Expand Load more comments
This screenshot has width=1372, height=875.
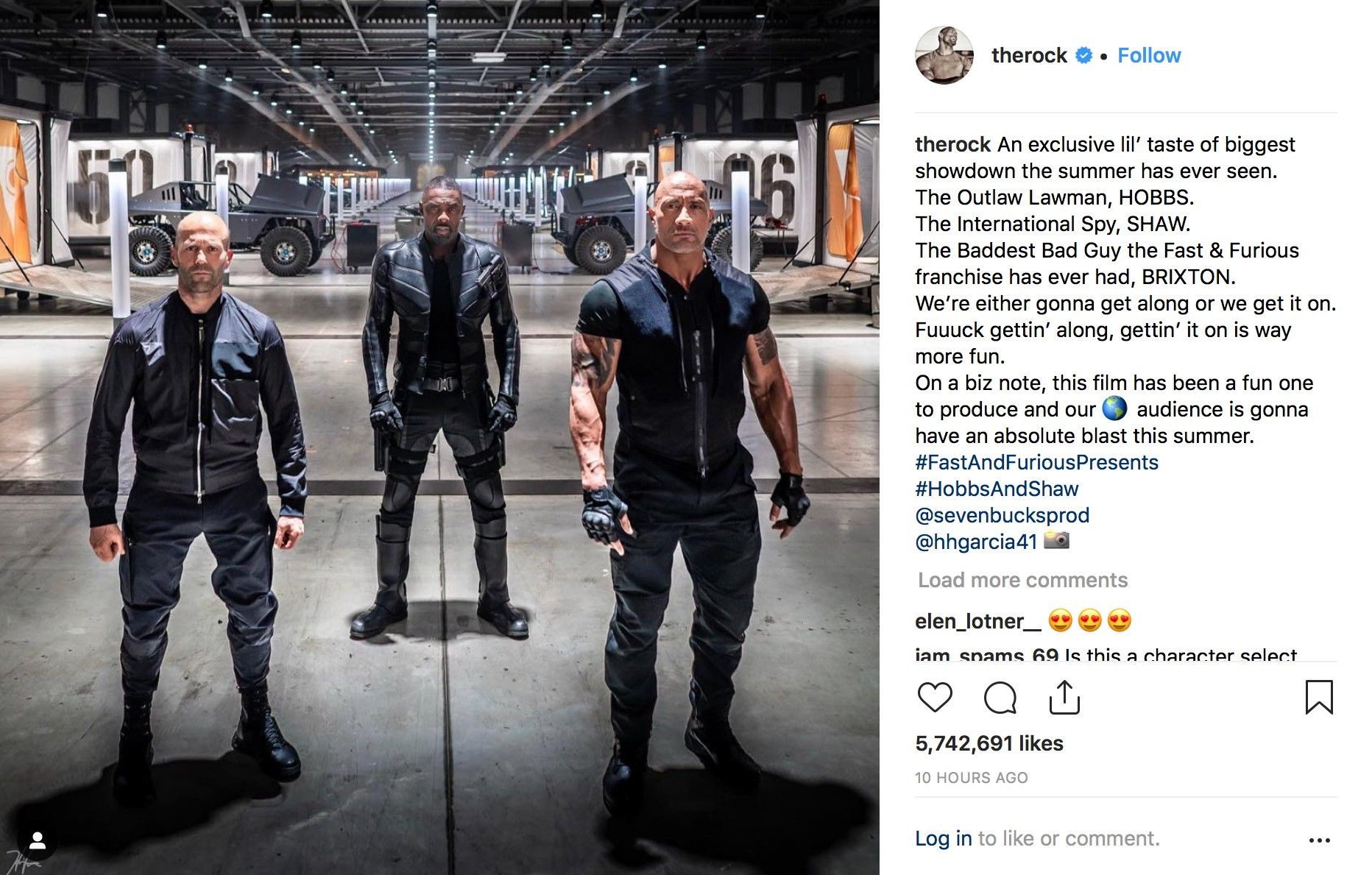tap(1022, 580)
